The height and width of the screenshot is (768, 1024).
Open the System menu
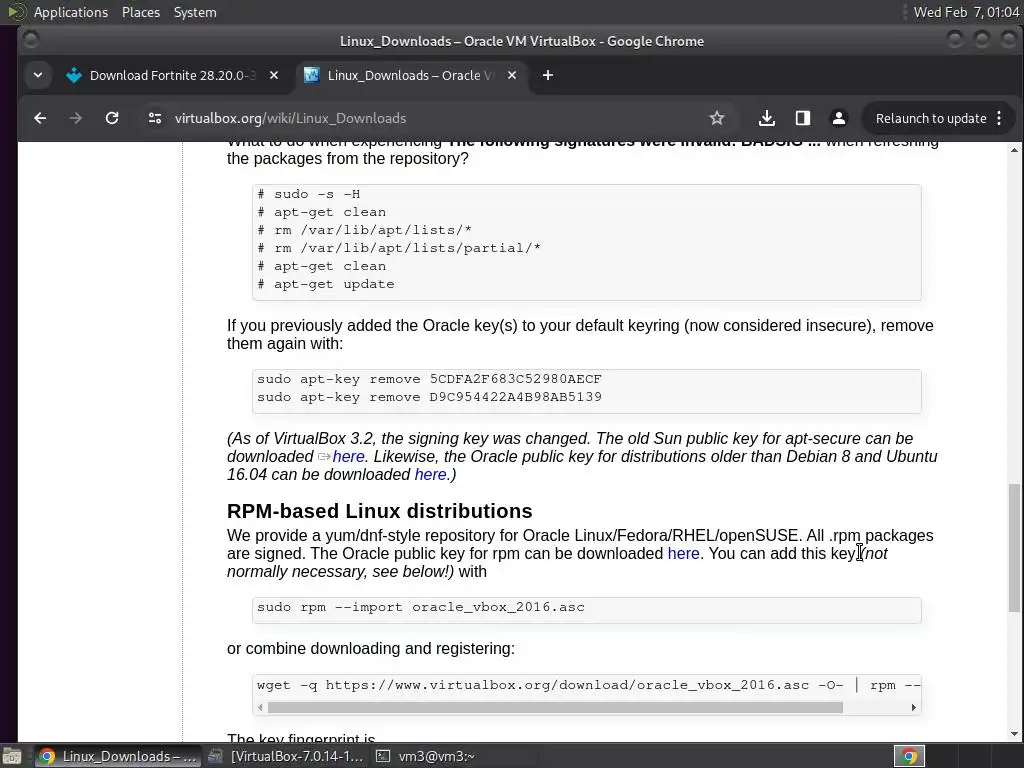(x=195, y=12)
